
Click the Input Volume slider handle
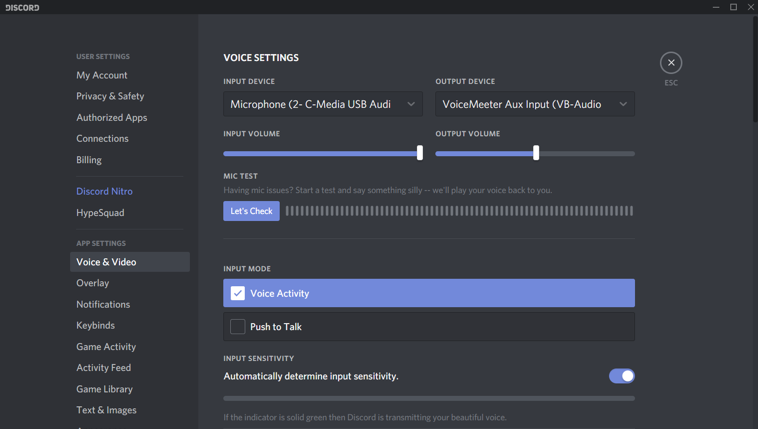point(420,153)
